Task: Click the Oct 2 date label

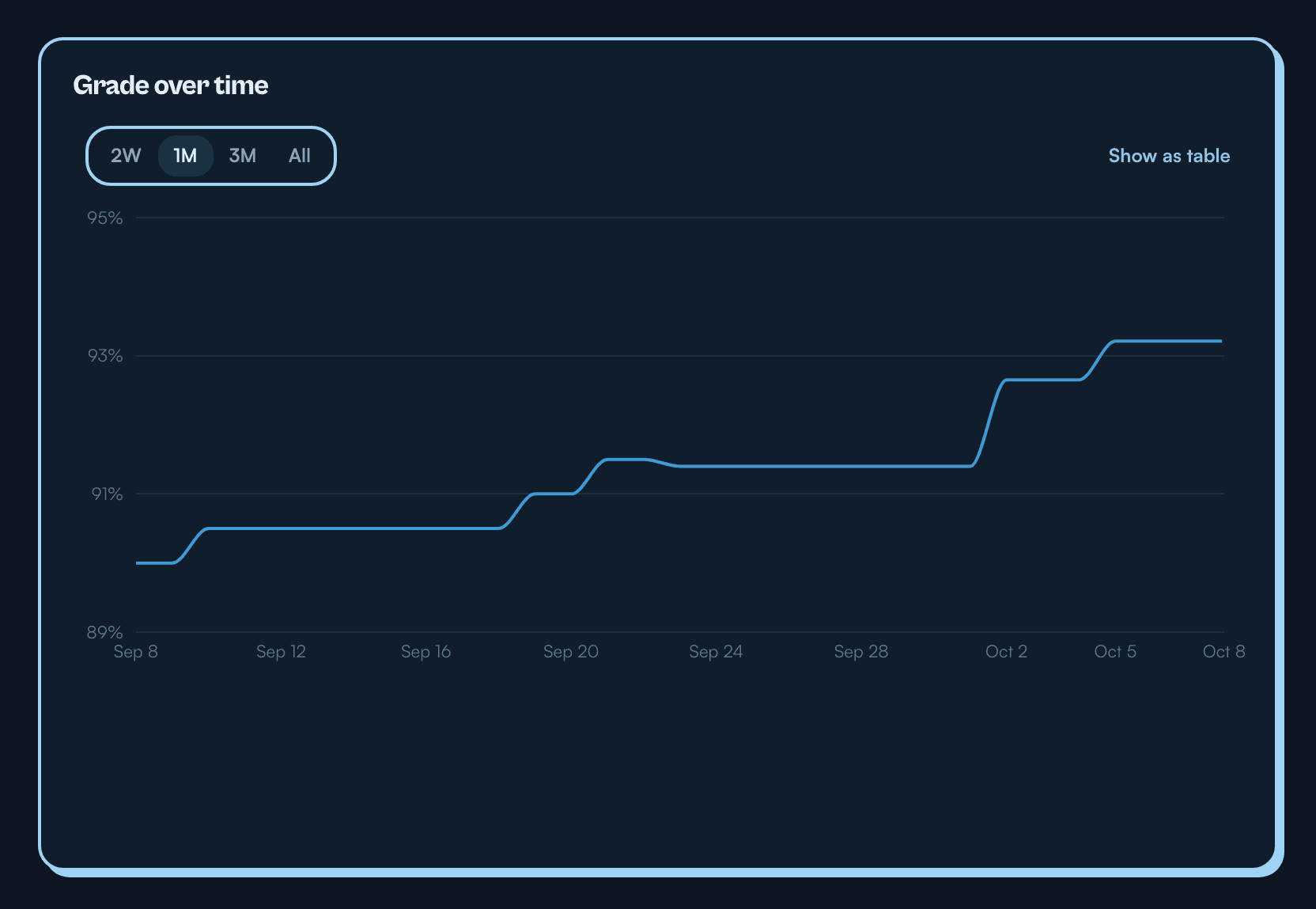Action: tap(1006, 651)
